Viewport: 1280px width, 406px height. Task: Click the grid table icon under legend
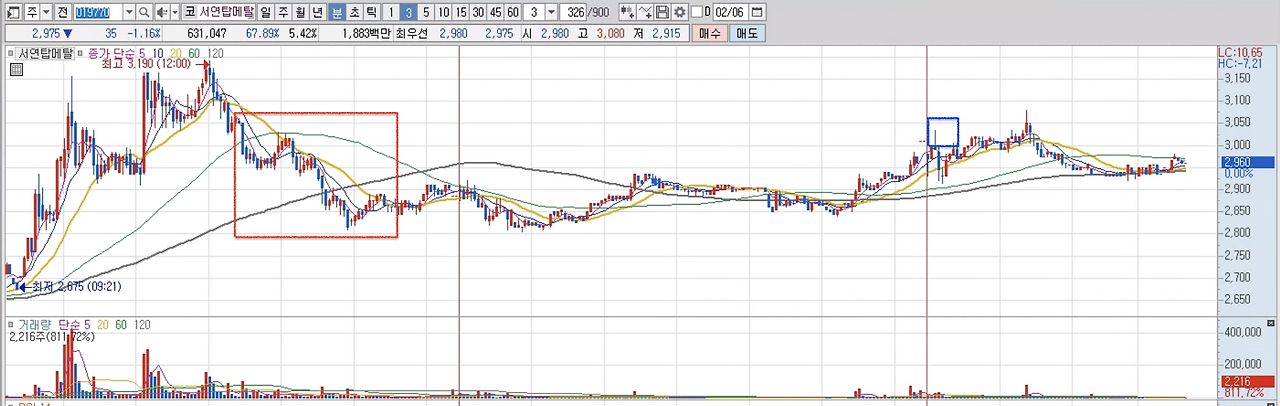coord(16,70)
